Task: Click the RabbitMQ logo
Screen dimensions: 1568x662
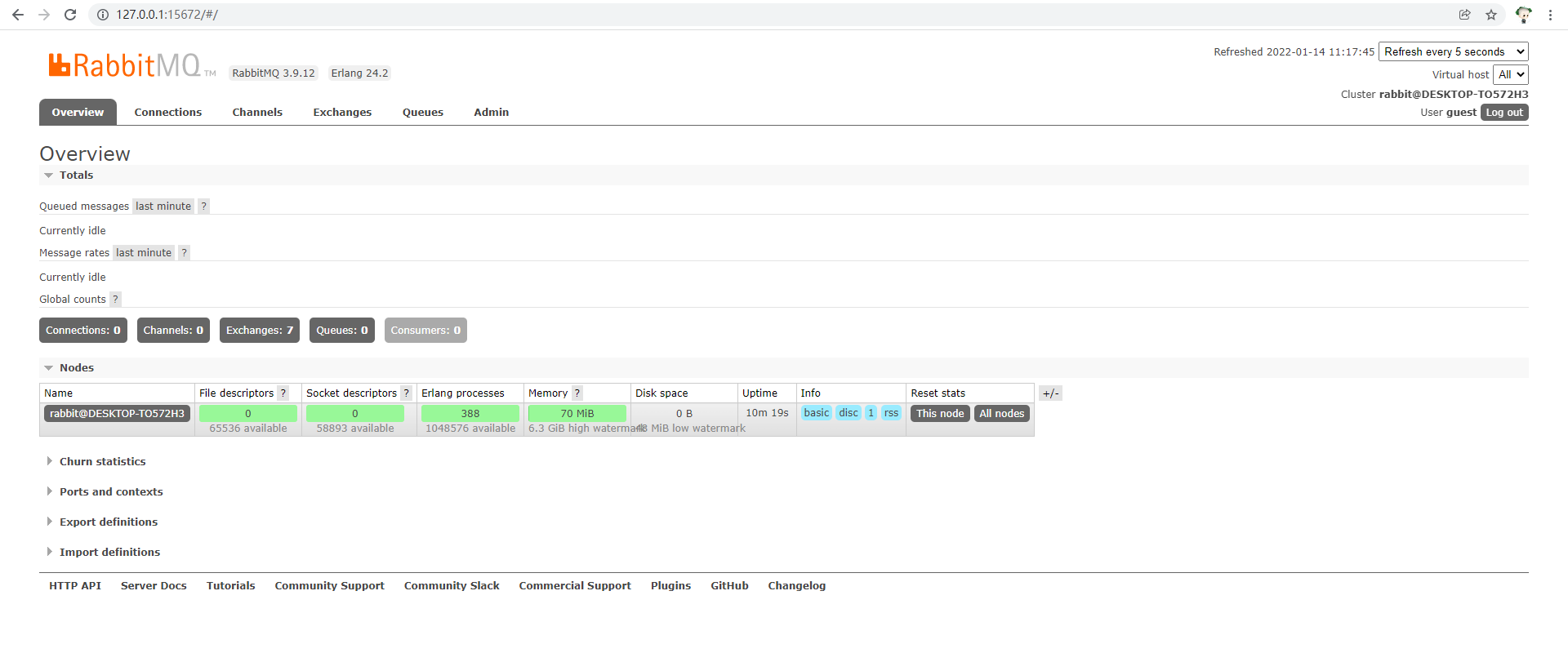Action: 131,65
